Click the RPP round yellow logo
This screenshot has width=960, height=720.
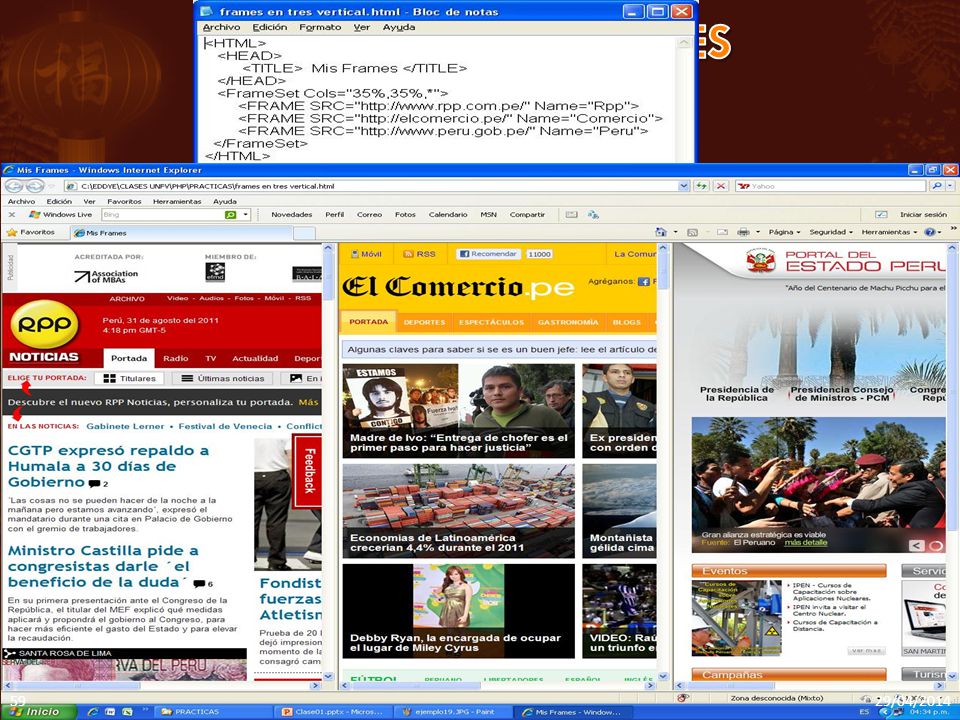coord(45,325)
